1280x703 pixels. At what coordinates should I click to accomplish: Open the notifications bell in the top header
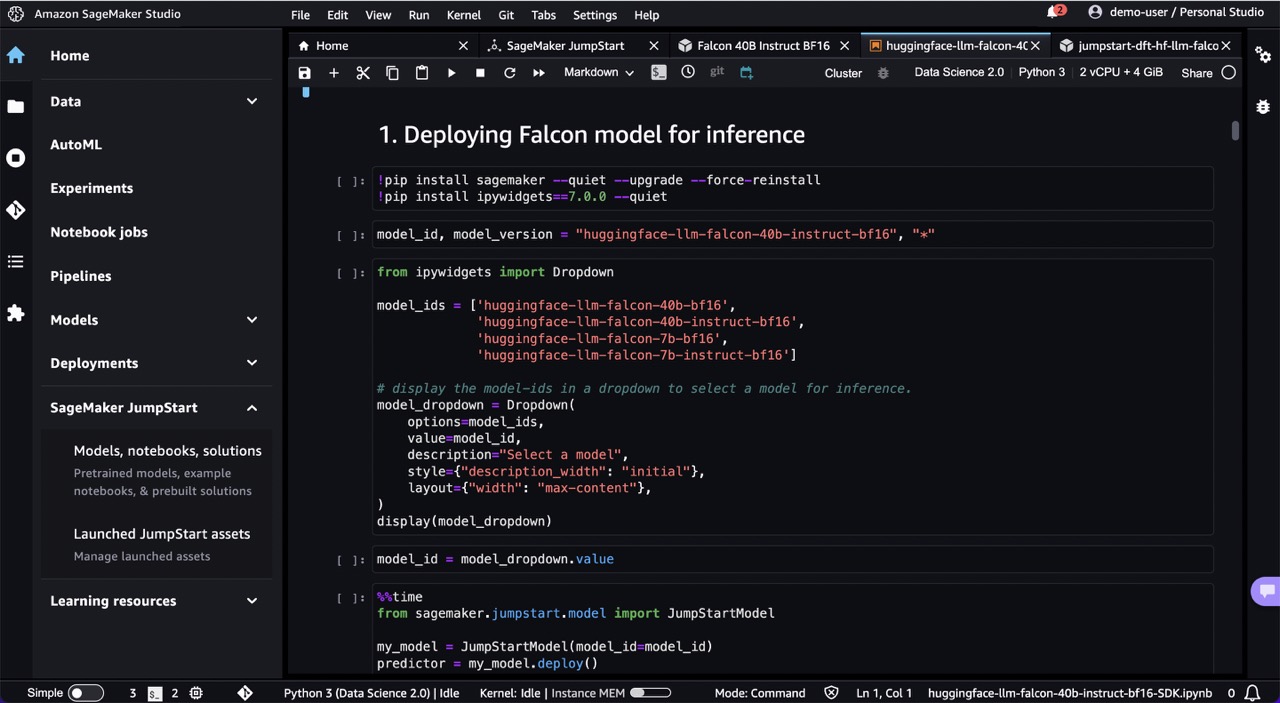1054,12
